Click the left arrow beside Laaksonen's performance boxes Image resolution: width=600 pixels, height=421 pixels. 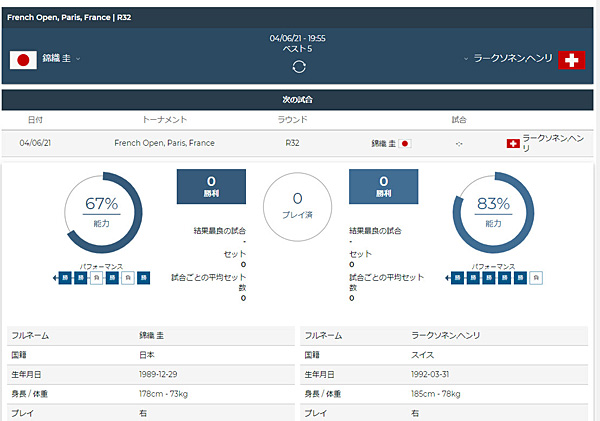click(x=448, y=278)
